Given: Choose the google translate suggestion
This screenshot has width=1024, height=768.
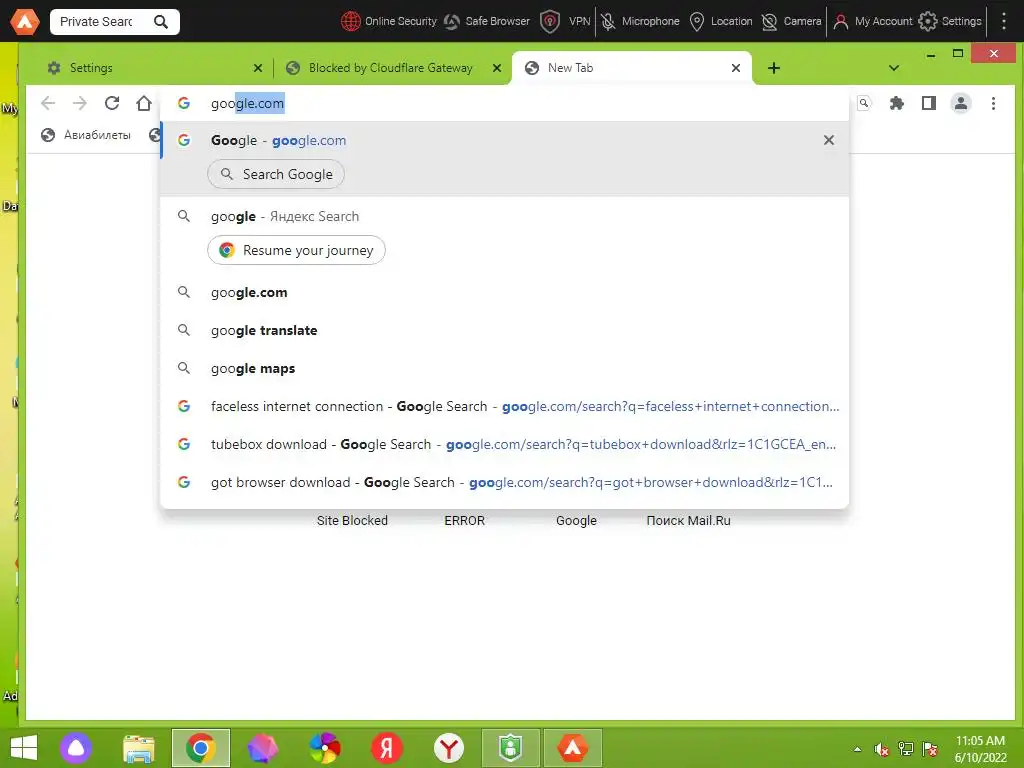Looking at the screenshot, I should point(504,330).
